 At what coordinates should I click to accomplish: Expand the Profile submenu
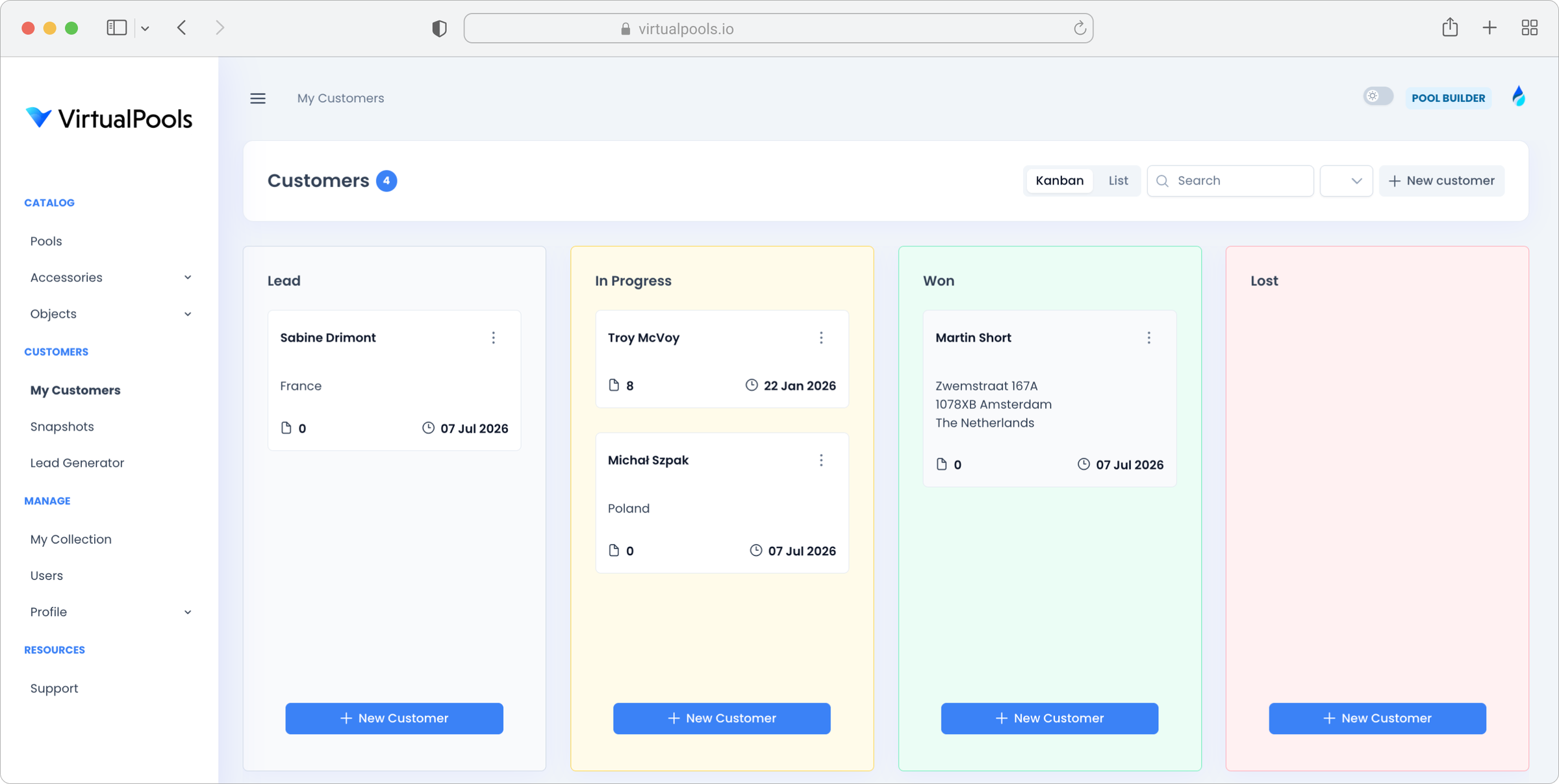coord(188,613)
